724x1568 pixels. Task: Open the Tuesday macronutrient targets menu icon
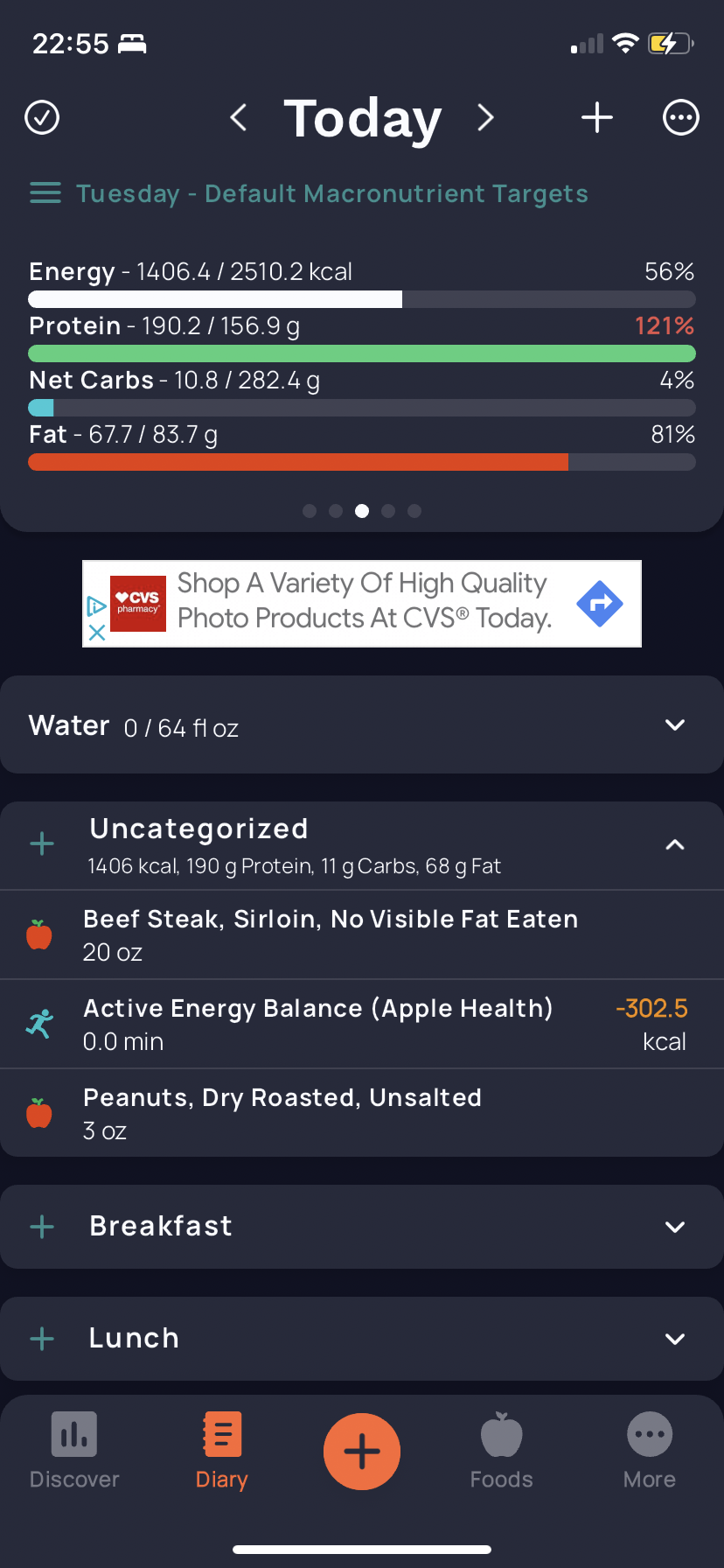pos(45,193)
